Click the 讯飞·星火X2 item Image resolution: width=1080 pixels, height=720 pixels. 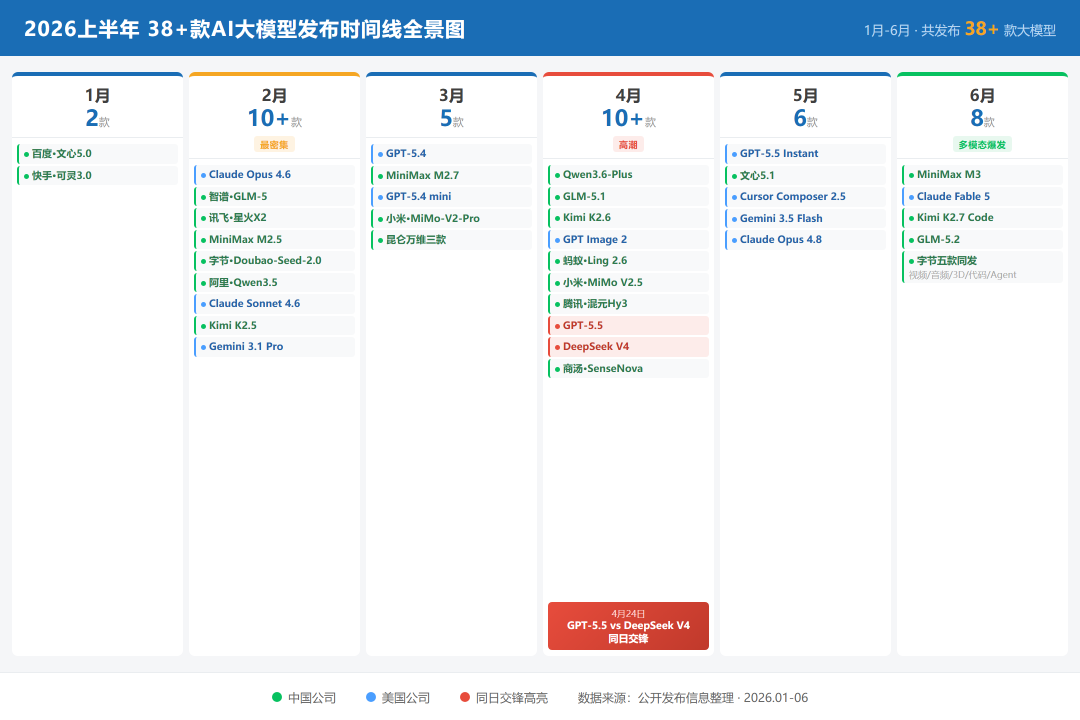pyautogui.click(x=274, y=218)
